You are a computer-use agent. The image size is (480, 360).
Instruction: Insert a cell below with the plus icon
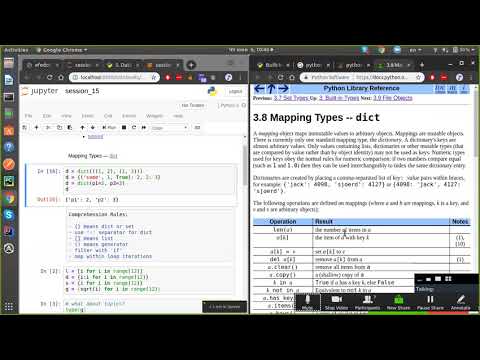click(36, 127)
